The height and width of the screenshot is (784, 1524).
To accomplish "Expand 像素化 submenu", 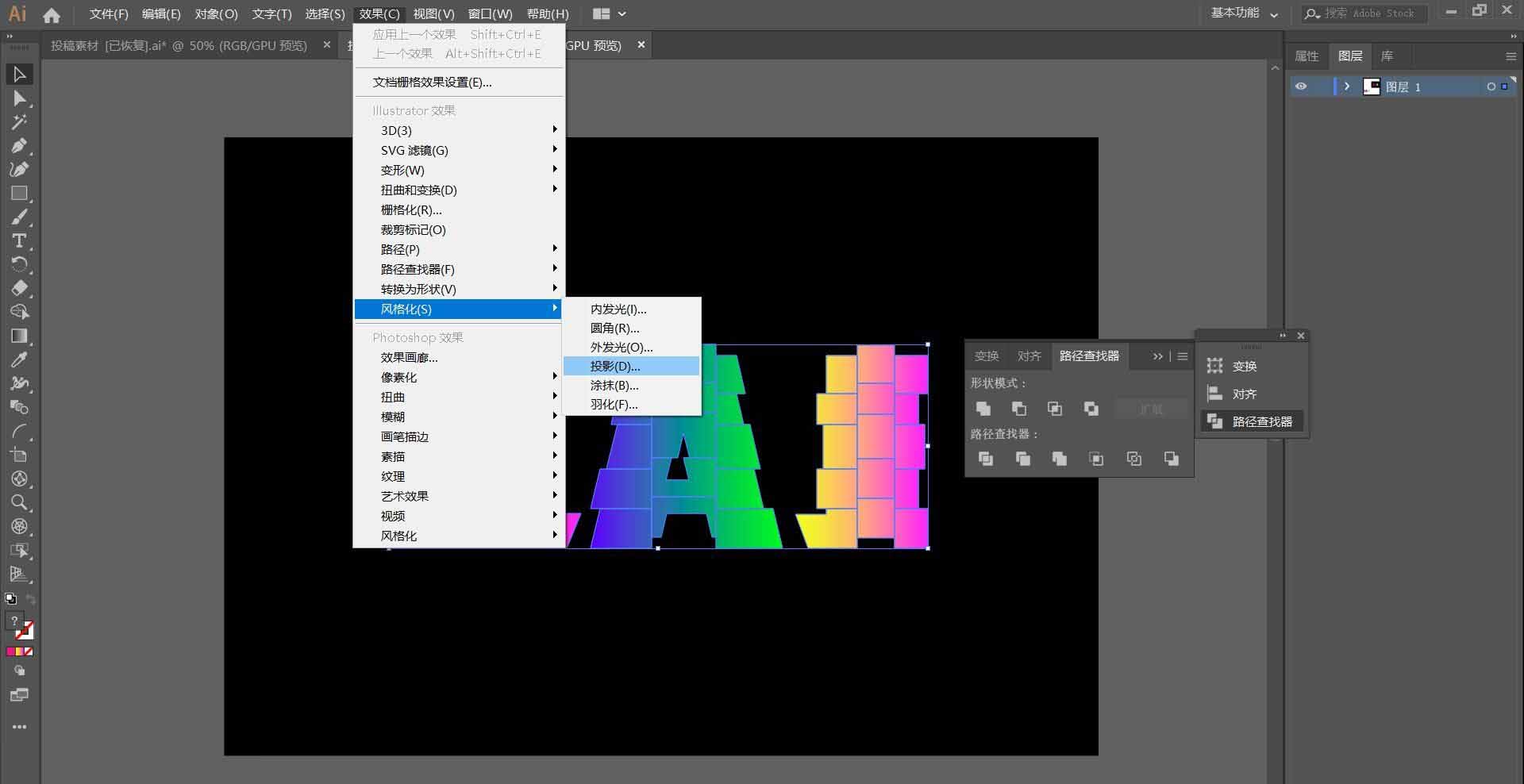I will 458,377.
